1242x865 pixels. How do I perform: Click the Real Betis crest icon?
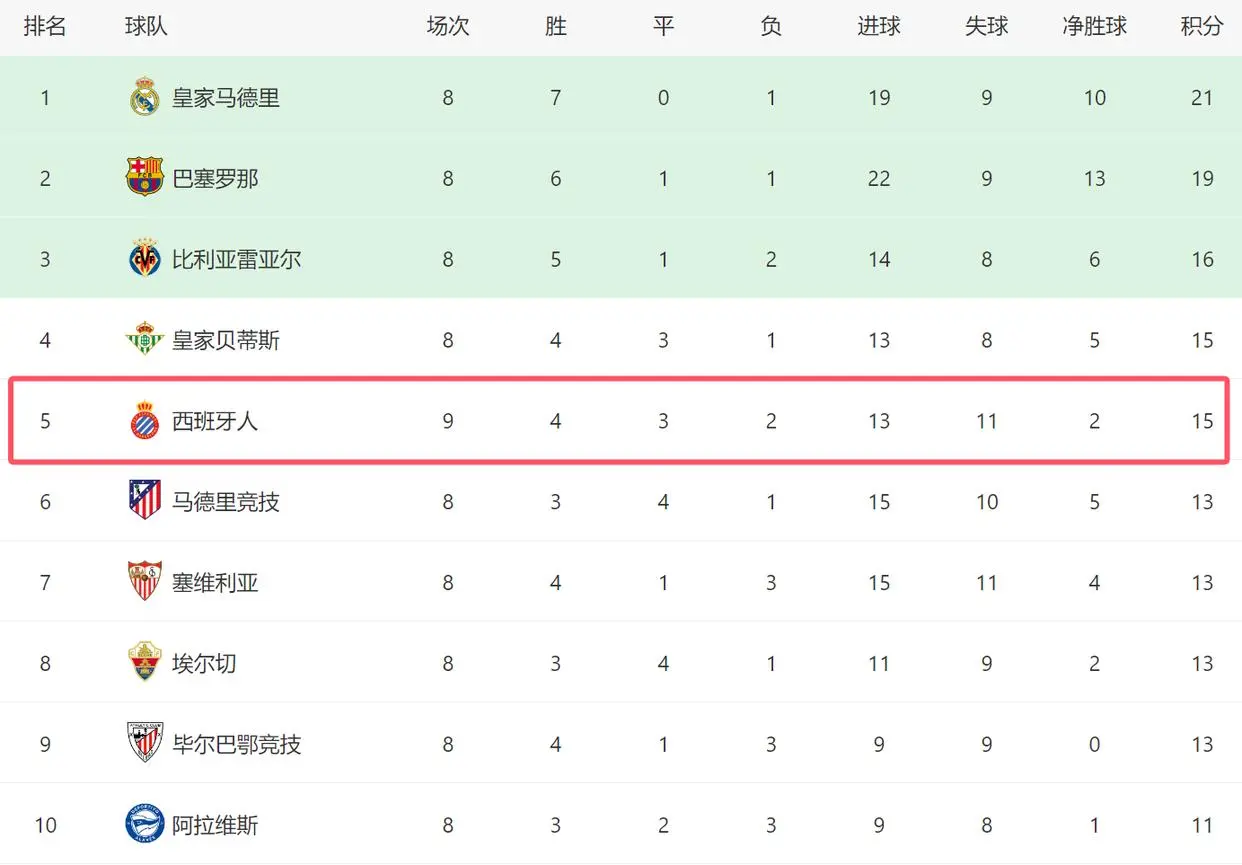tap(145, 340)
